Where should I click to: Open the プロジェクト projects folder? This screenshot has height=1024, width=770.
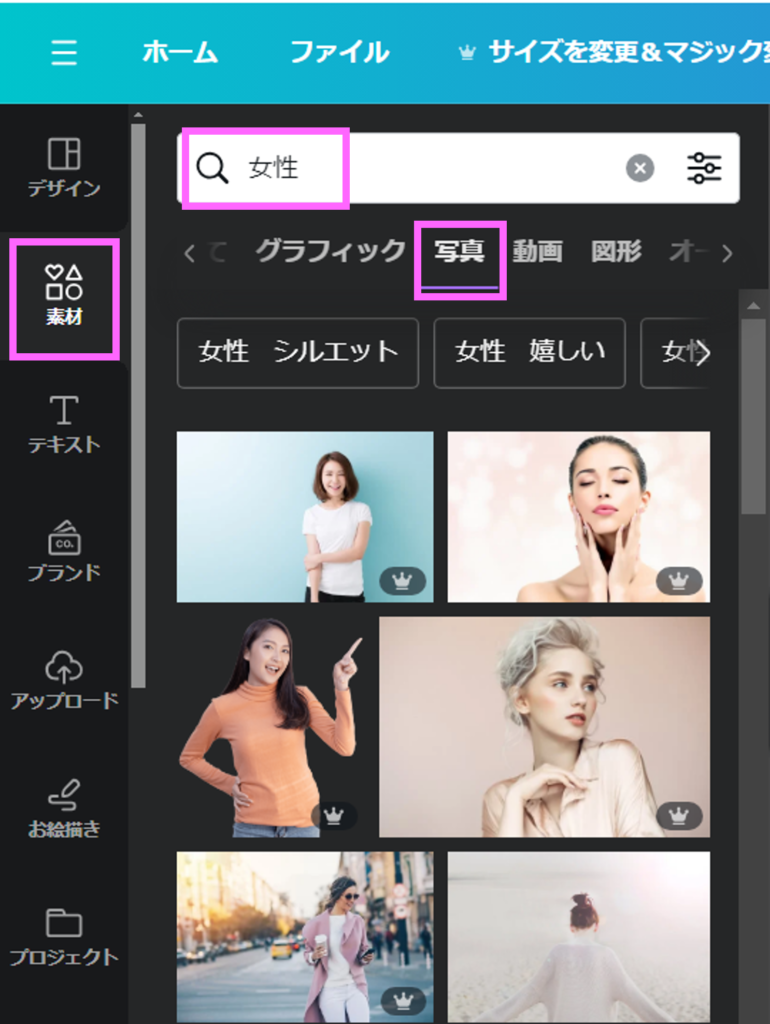tap(64, 936)
